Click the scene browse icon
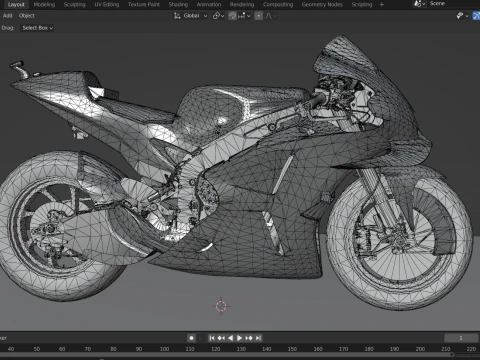Viewport: 480px width, 360px height. click(419, 4)
